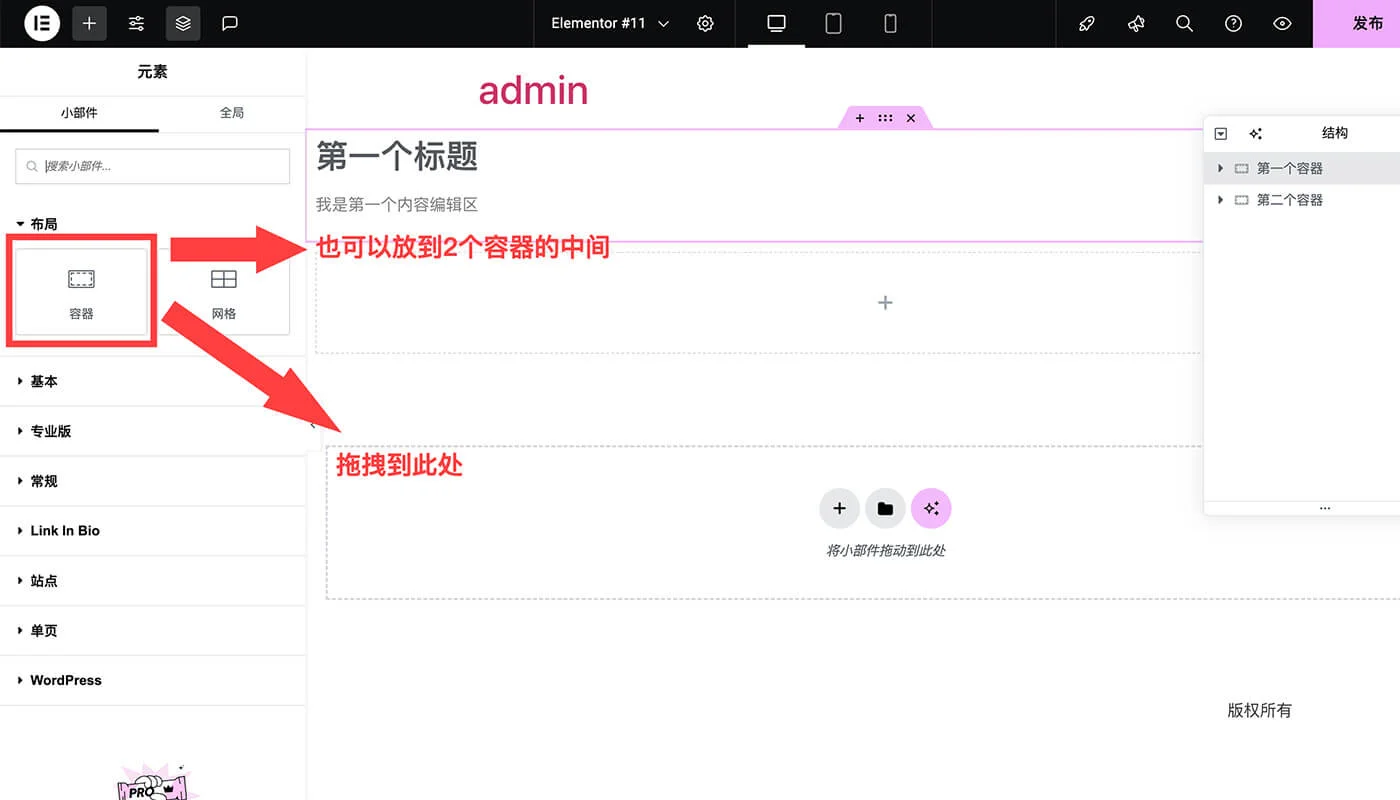Open site settings with the sliders icon
The image size is (1400, 800).
click(x=136, y=23)
